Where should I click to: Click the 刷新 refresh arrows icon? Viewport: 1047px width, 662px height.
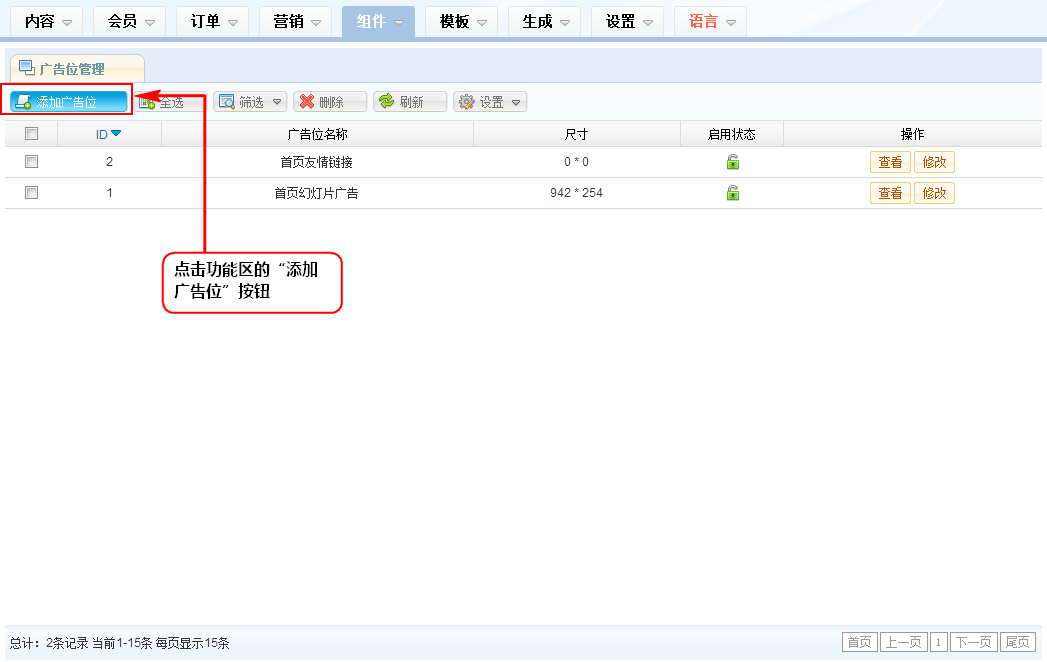coord(387,102)
